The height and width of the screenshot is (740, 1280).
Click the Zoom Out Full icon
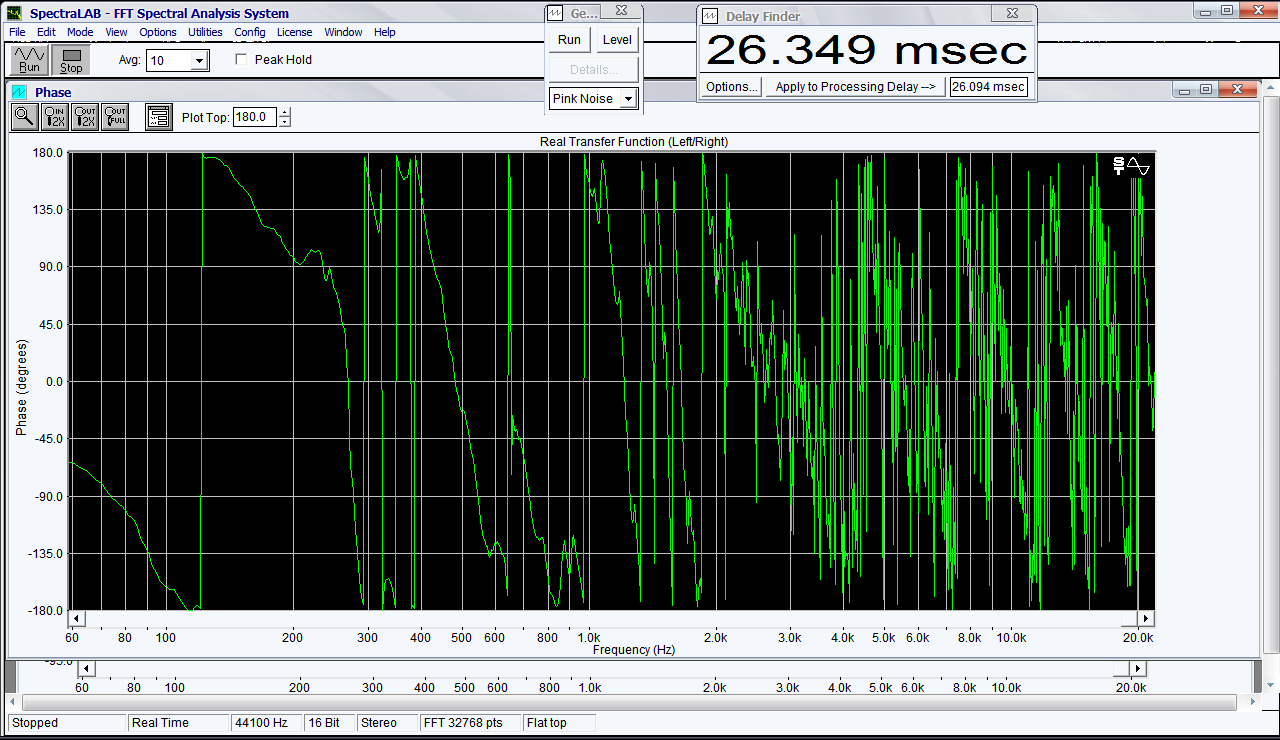[x=115, y=117]
